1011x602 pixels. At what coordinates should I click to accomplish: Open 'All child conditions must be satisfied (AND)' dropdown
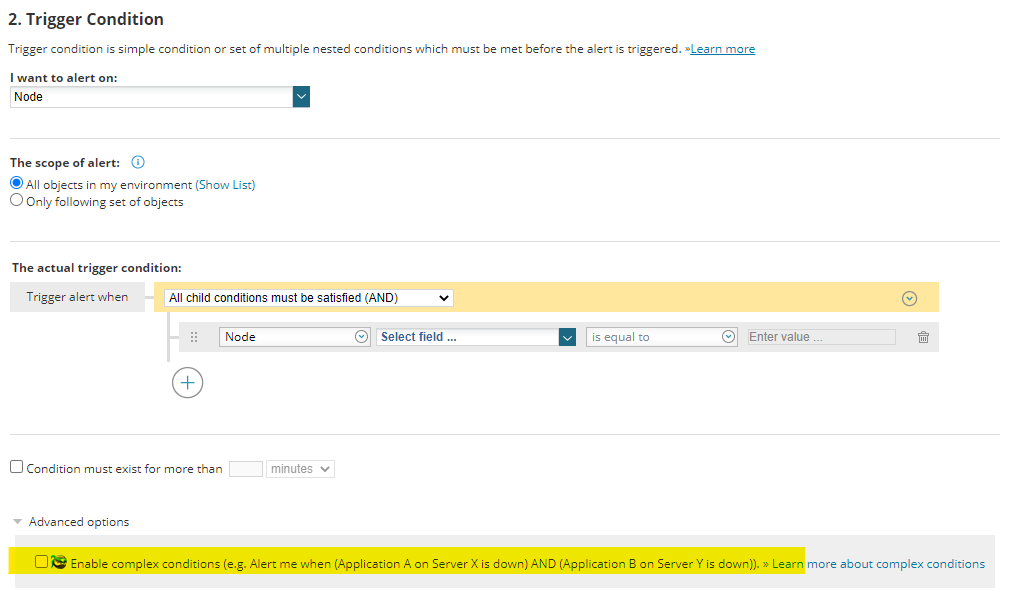tap(308, 298)
